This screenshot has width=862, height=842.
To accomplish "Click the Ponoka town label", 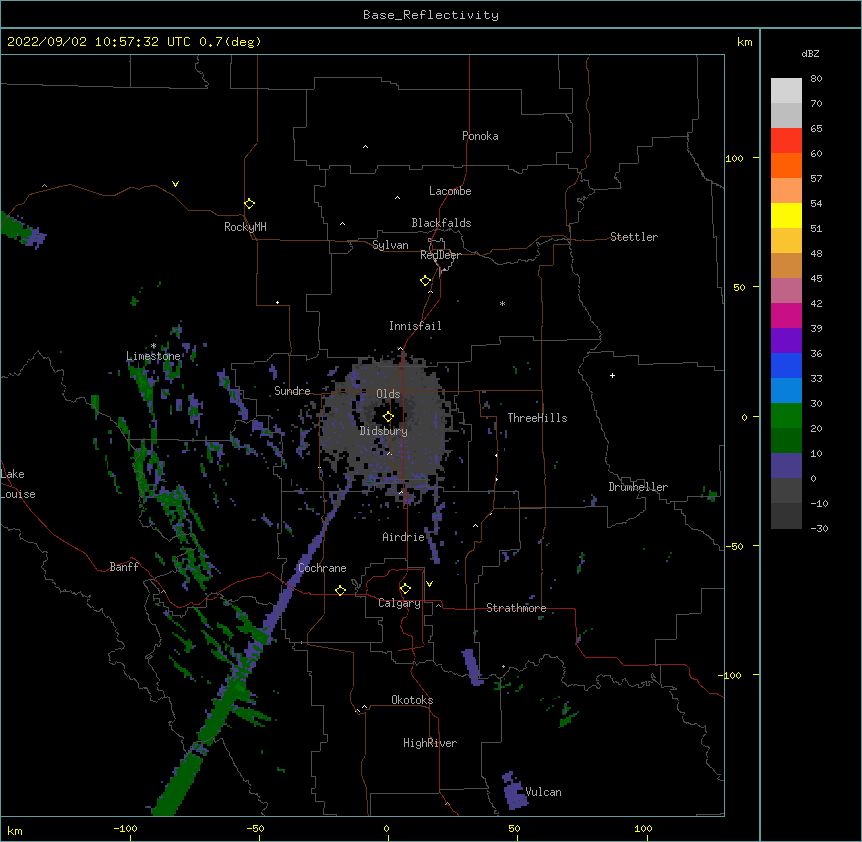I will tap(480, 136).
